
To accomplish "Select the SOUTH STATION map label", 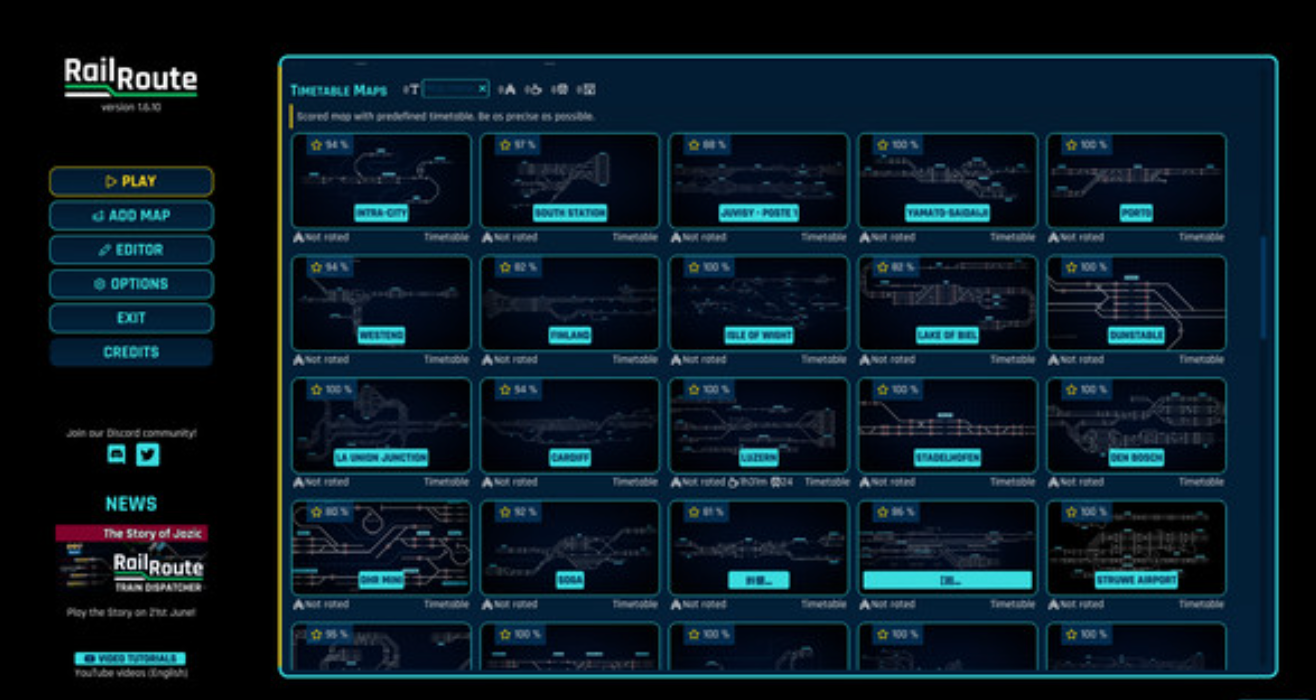I will pyautogui.click(x=570, y=213).
